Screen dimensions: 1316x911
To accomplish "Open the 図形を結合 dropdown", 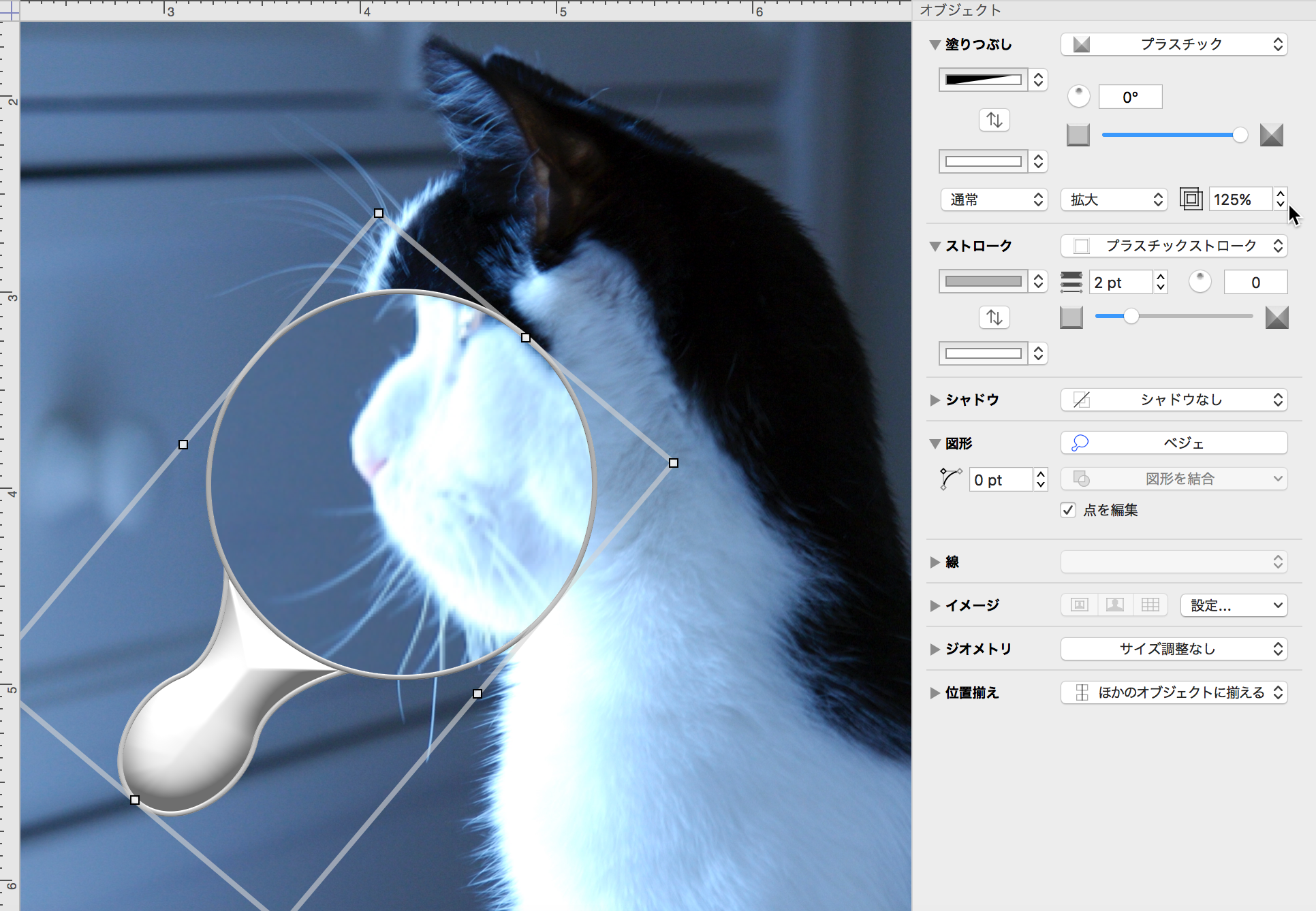I will point(1174,479).
